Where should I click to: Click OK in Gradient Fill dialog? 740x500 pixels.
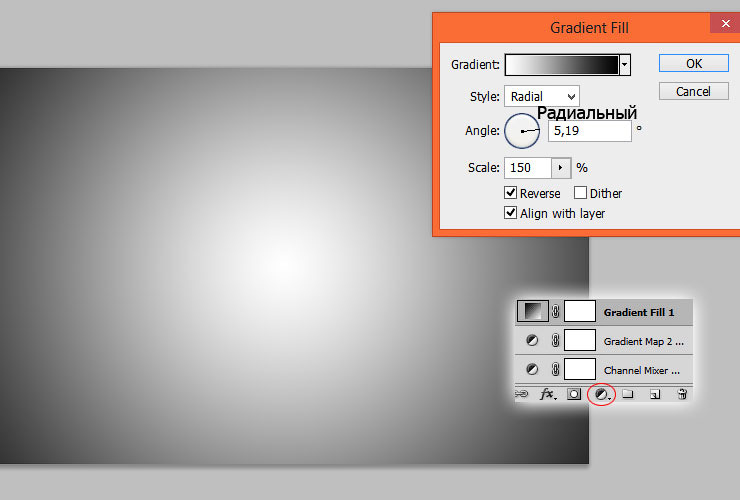[x=694, y=63]
